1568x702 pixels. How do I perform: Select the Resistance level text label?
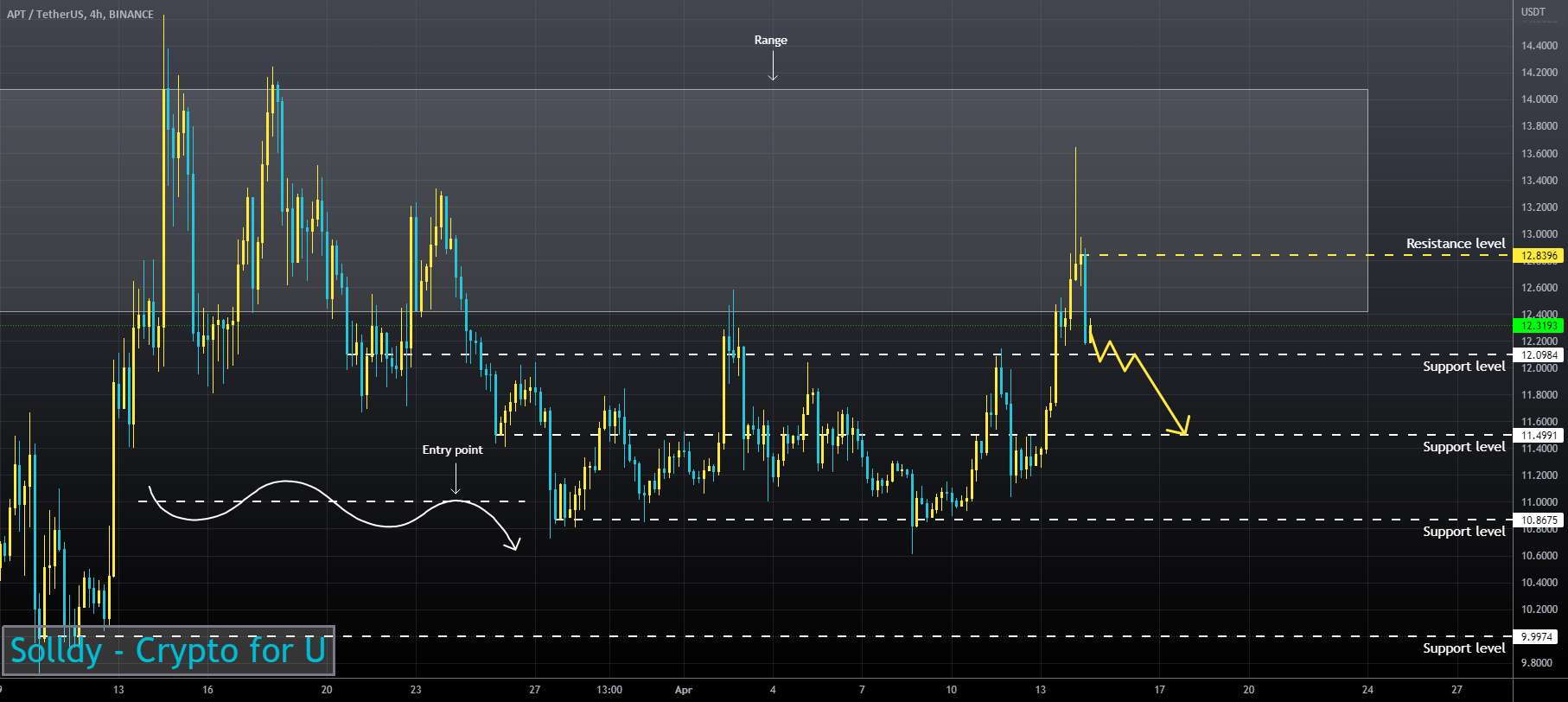coord(1456,244)
